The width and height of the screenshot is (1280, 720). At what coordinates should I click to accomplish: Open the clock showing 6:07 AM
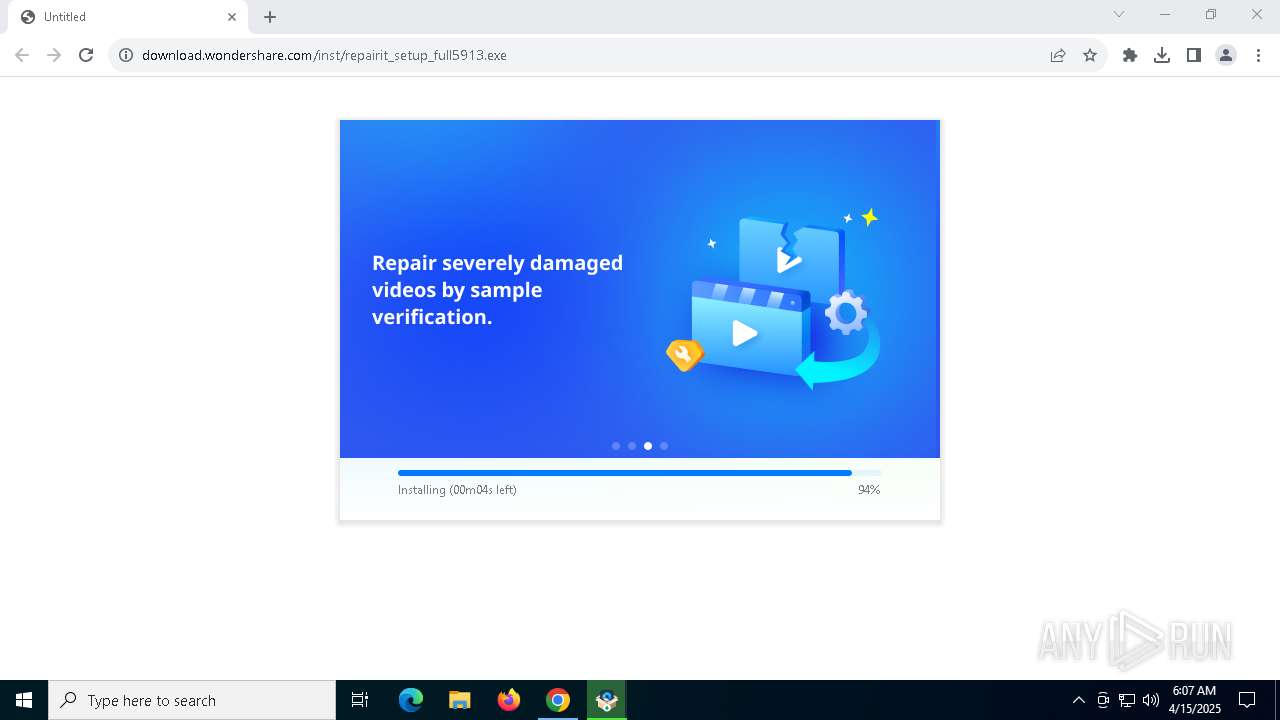click(1195, 700)
